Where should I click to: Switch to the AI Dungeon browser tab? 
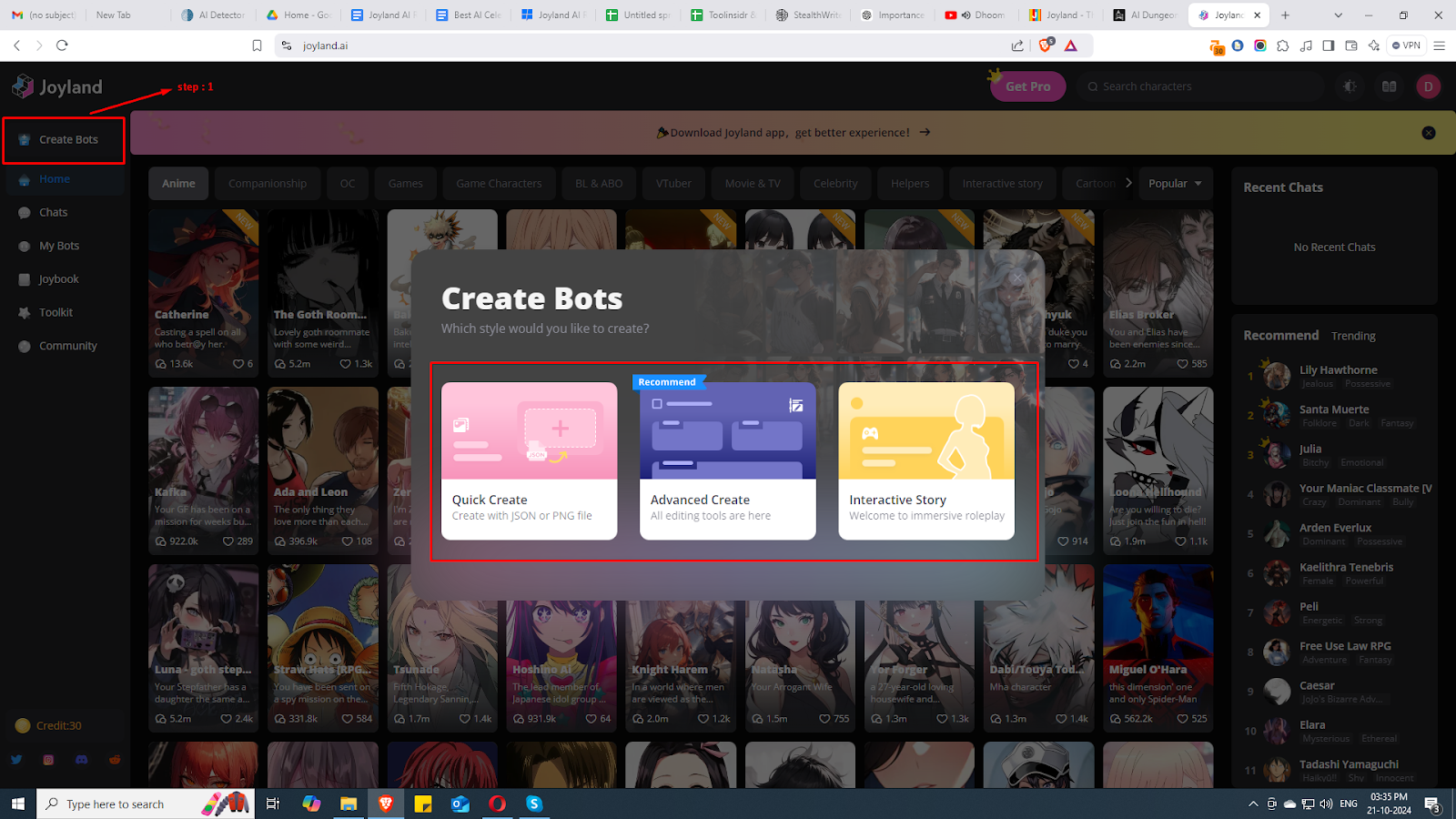tap(1147, 15)
